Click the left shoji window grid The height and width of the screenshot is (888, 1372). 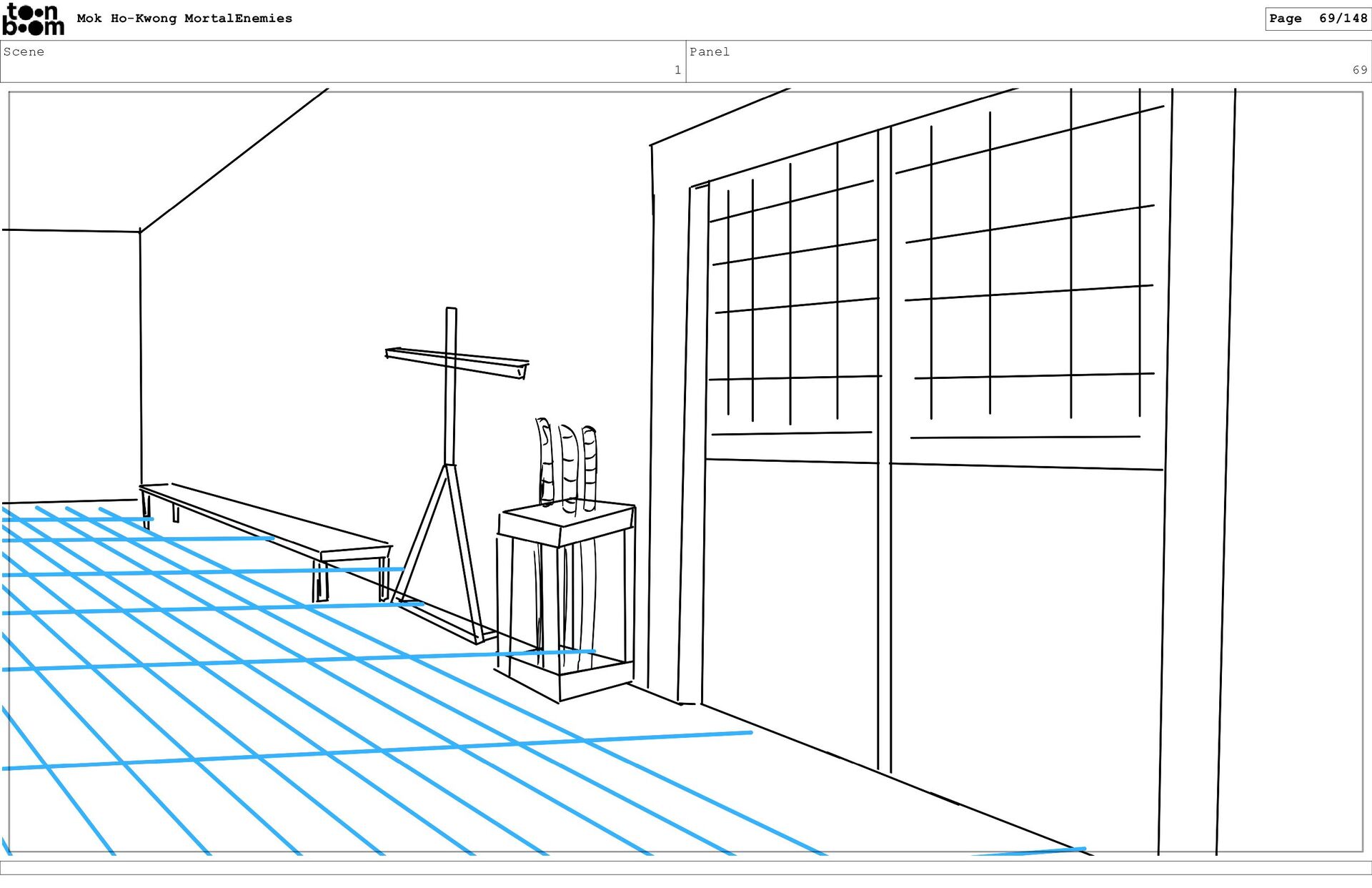tap(793, 300)
